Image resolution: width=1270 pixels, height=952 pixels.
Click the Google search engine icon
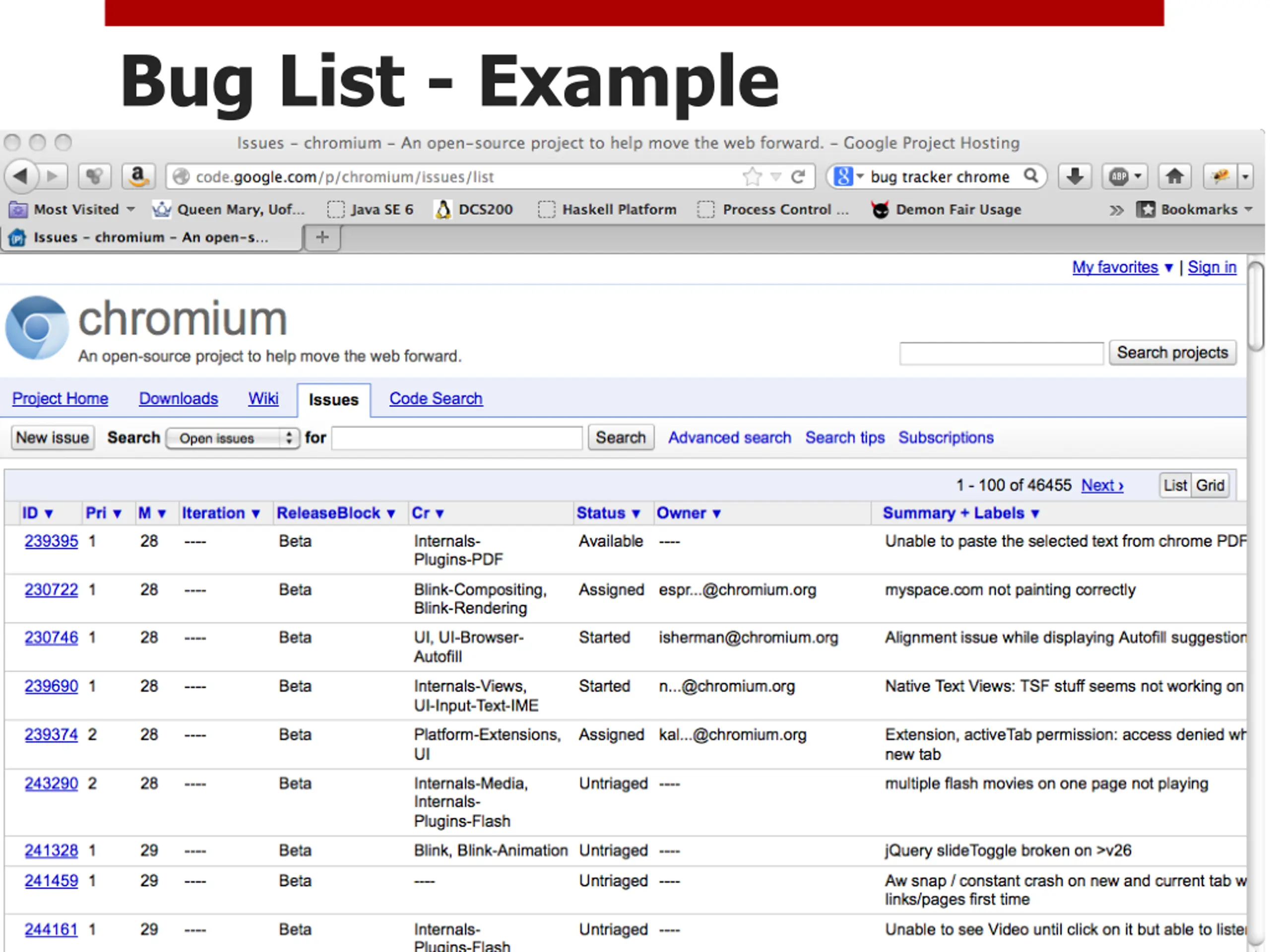(843, 176)
